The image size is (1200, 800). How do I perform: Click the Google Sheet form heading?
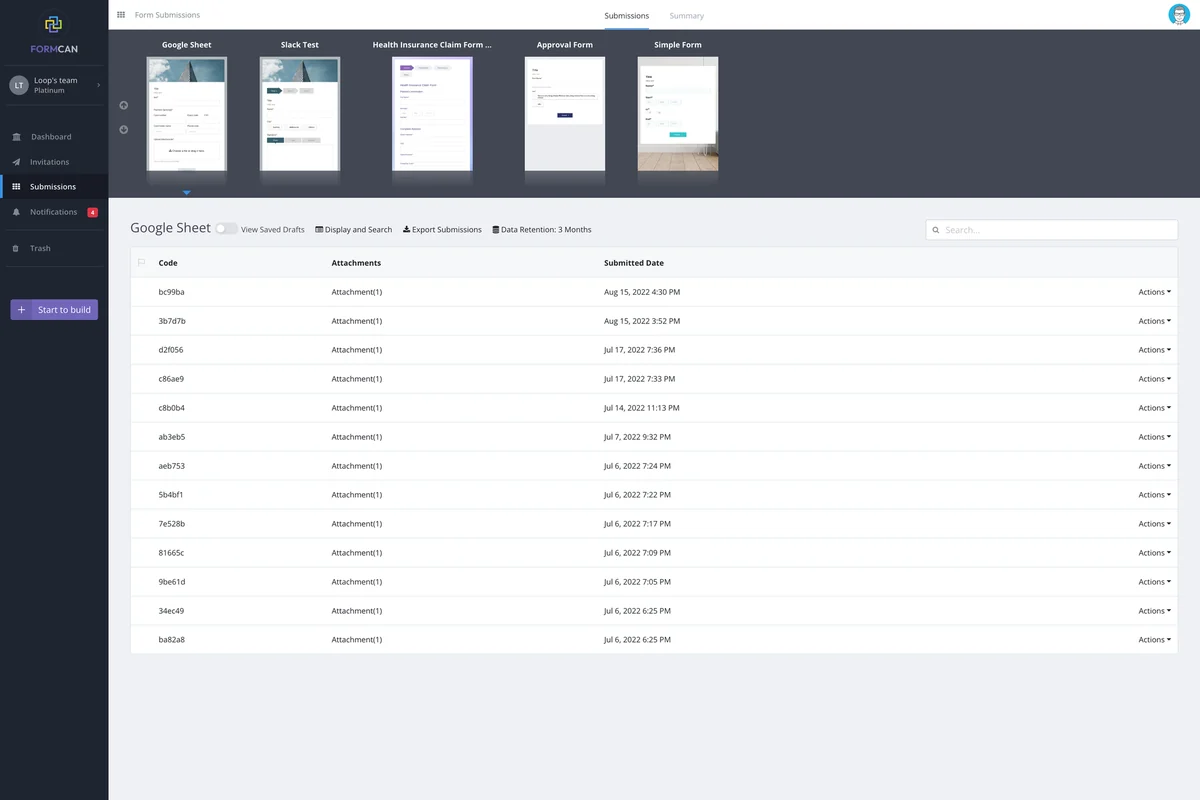(170, 228)
